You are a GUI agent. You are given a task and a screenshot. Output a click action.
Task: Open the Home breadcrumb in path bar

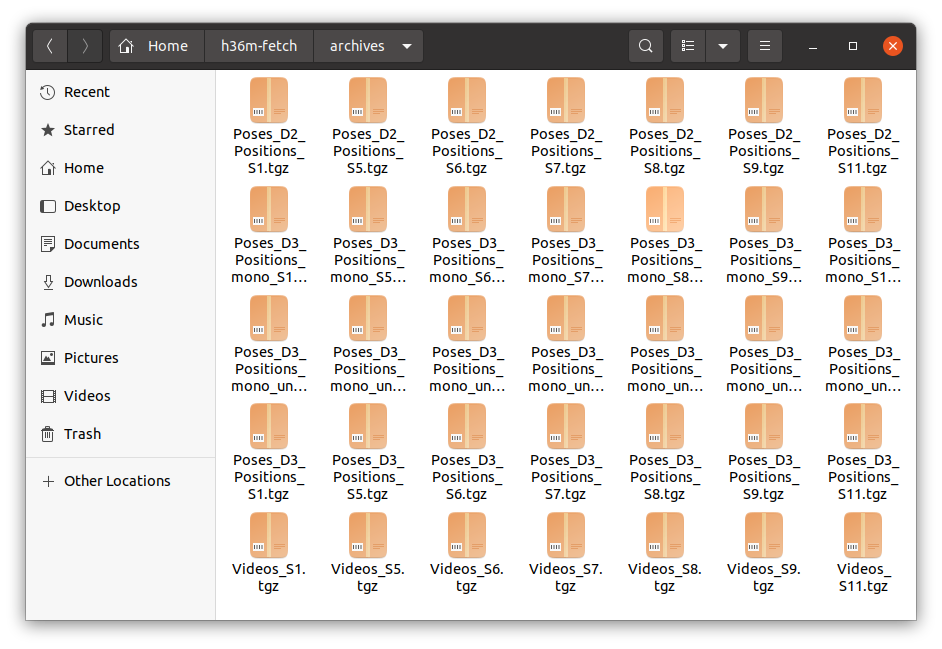coord(157,46)
